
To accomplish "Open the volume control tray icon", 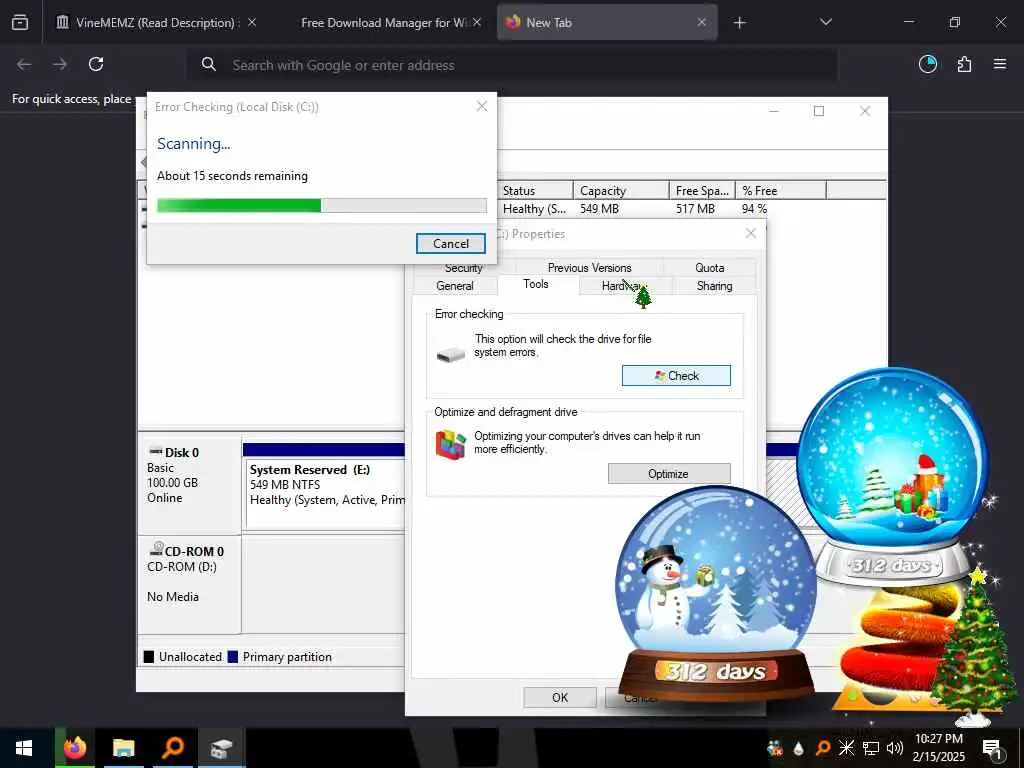I will point(895,748).
